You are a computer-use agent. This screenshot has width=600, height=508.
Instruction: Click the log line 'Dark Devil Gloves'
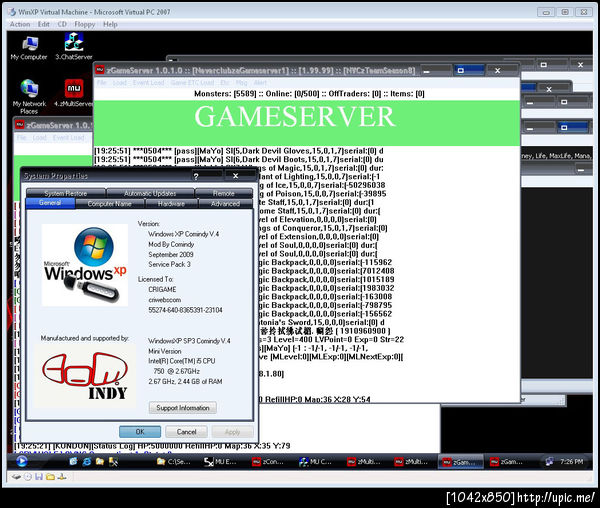click(x=239, y=151)
